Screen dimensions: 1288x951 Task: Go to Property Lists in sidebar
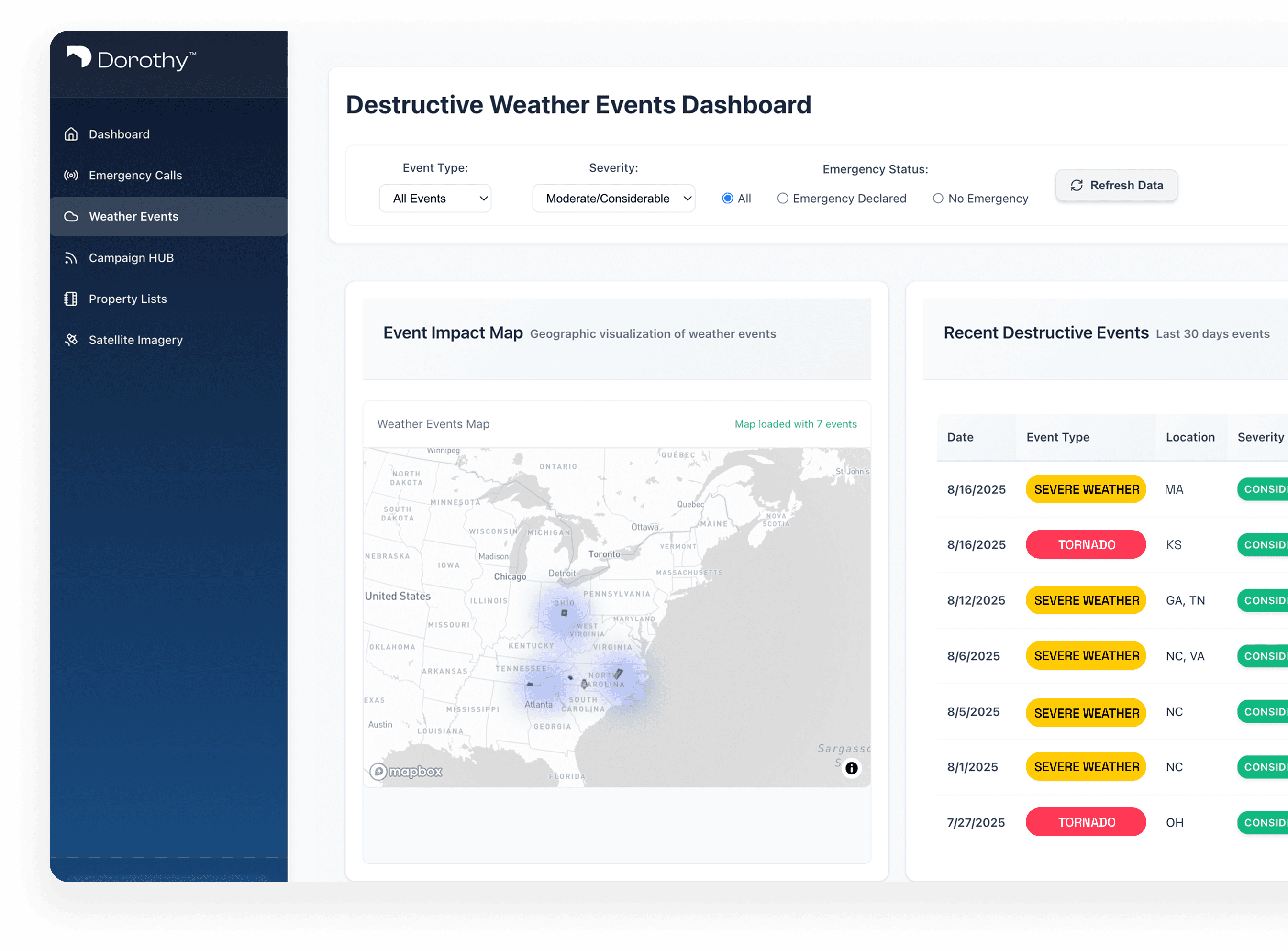(x=127, y=299)
